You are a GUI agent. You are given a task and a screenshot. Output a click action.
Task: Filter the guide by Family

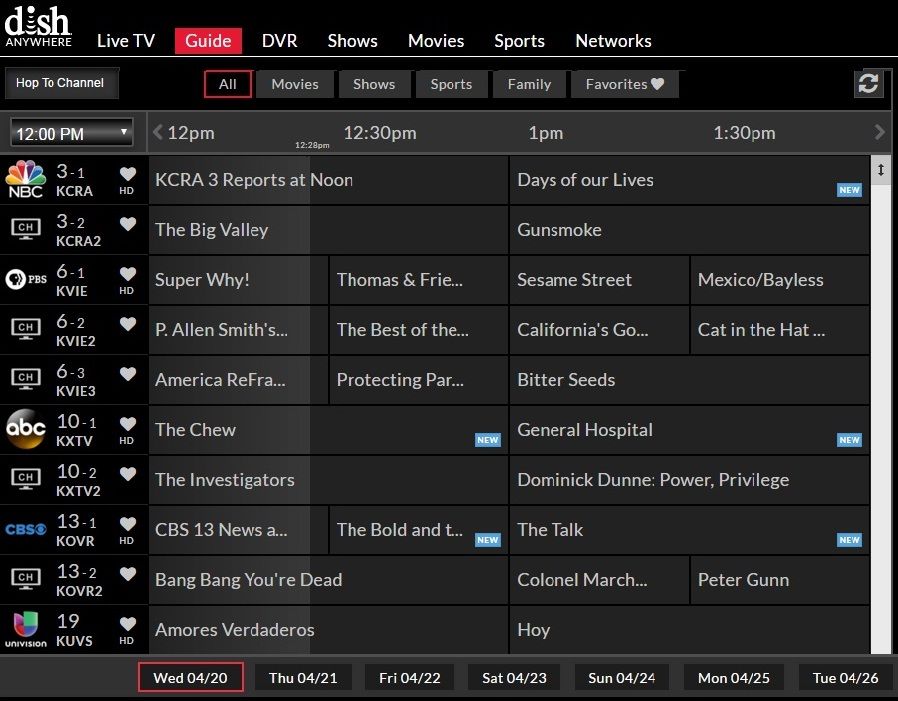coord(529,84)
